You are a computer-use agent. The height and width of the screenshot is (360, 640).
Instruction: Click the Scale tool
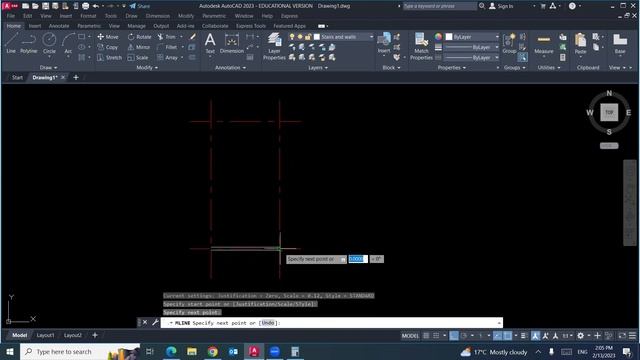(x=138, y=58)
